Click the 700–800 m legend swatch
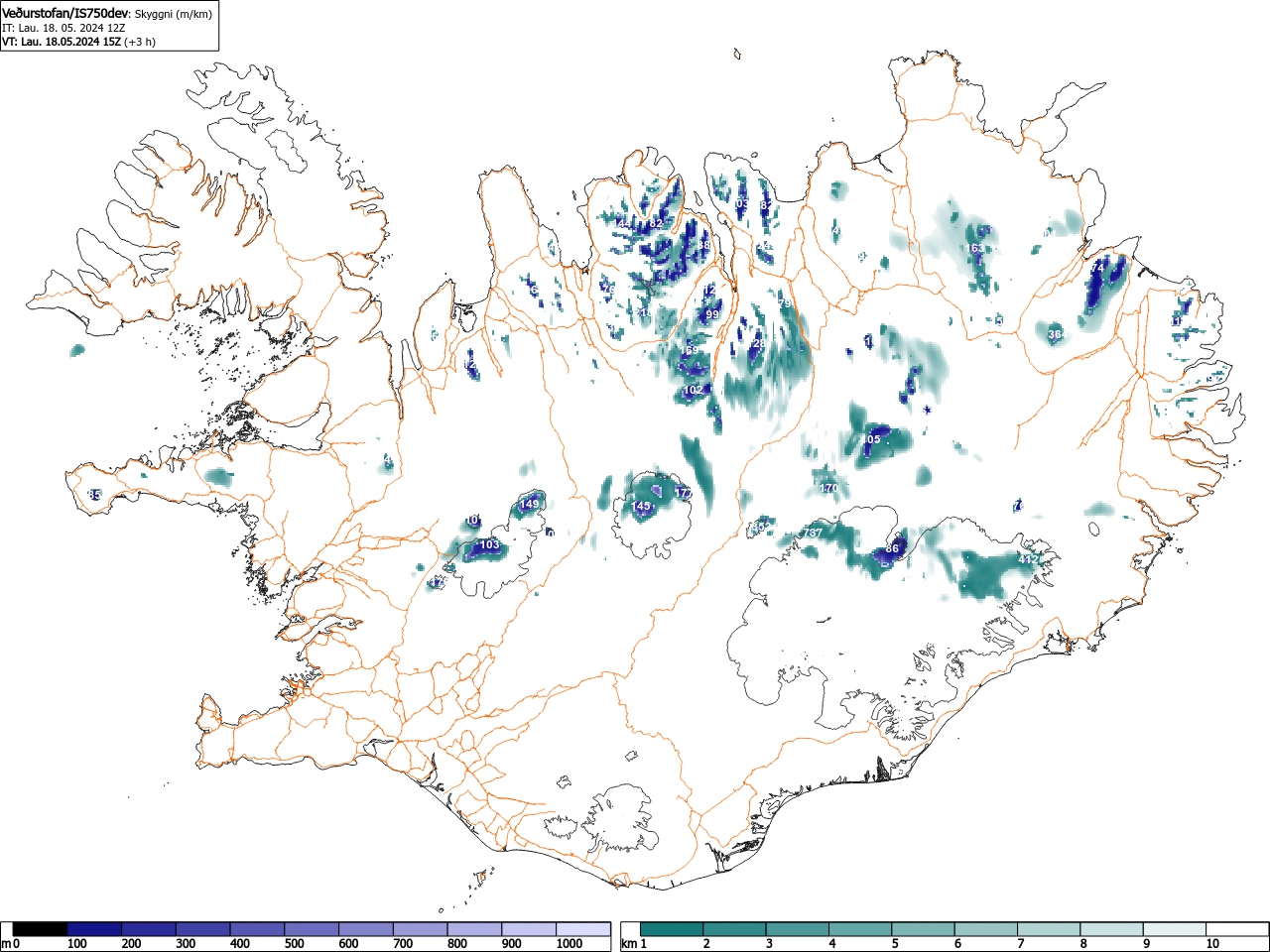 (x=420, y=929)
